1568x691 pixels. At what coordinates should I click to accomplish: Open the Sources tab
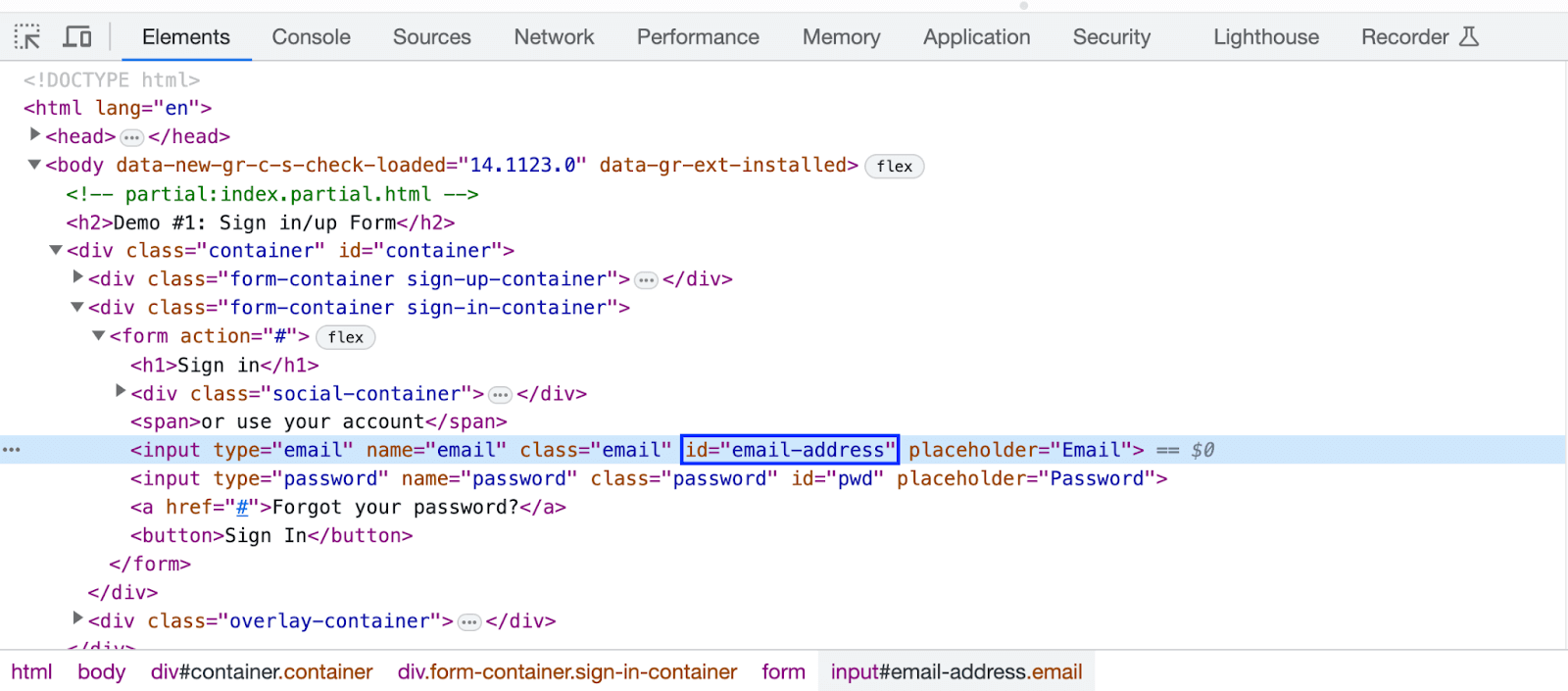click(x=432, y=37)
